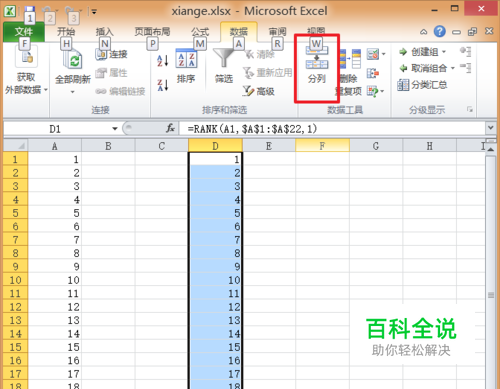Click the Get External Data (获取外部数据) icon

[27, 56]
